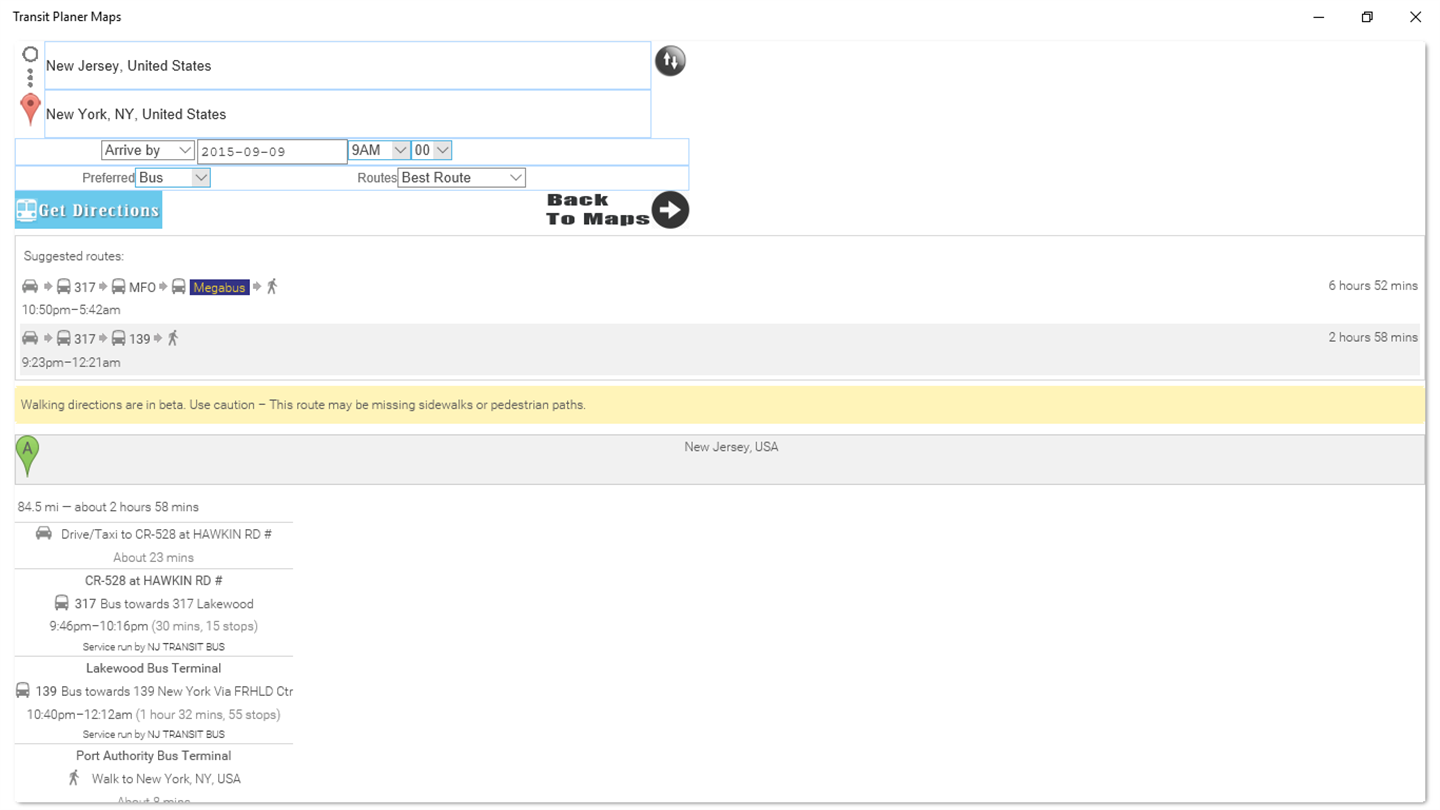The height and width of the screenshot is (810, 1440).
Task: Click the 10:40pm–12:12am schedule line
Action: point(153,714)
